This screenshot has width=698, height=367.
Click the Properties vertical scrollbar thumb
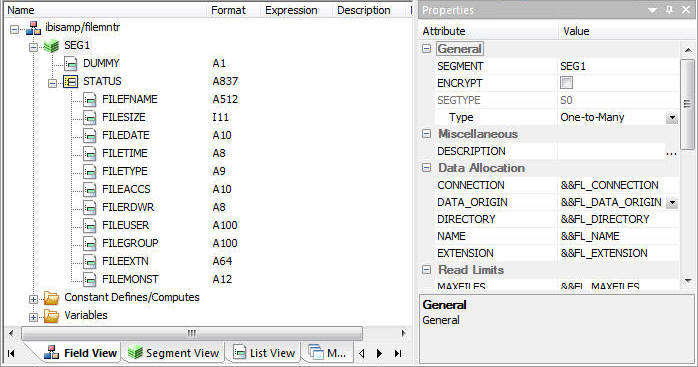point(688,104)
